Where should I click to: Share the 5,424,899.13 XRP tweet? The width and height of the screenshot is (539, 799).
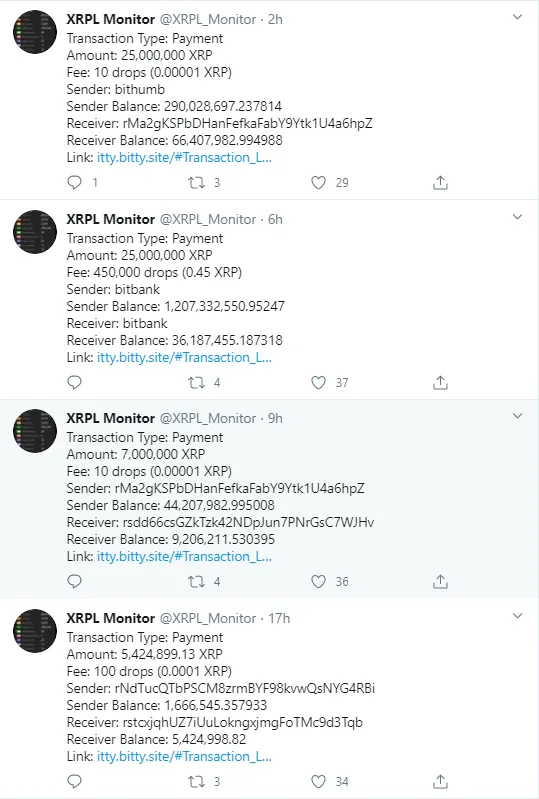click(440, 781)
